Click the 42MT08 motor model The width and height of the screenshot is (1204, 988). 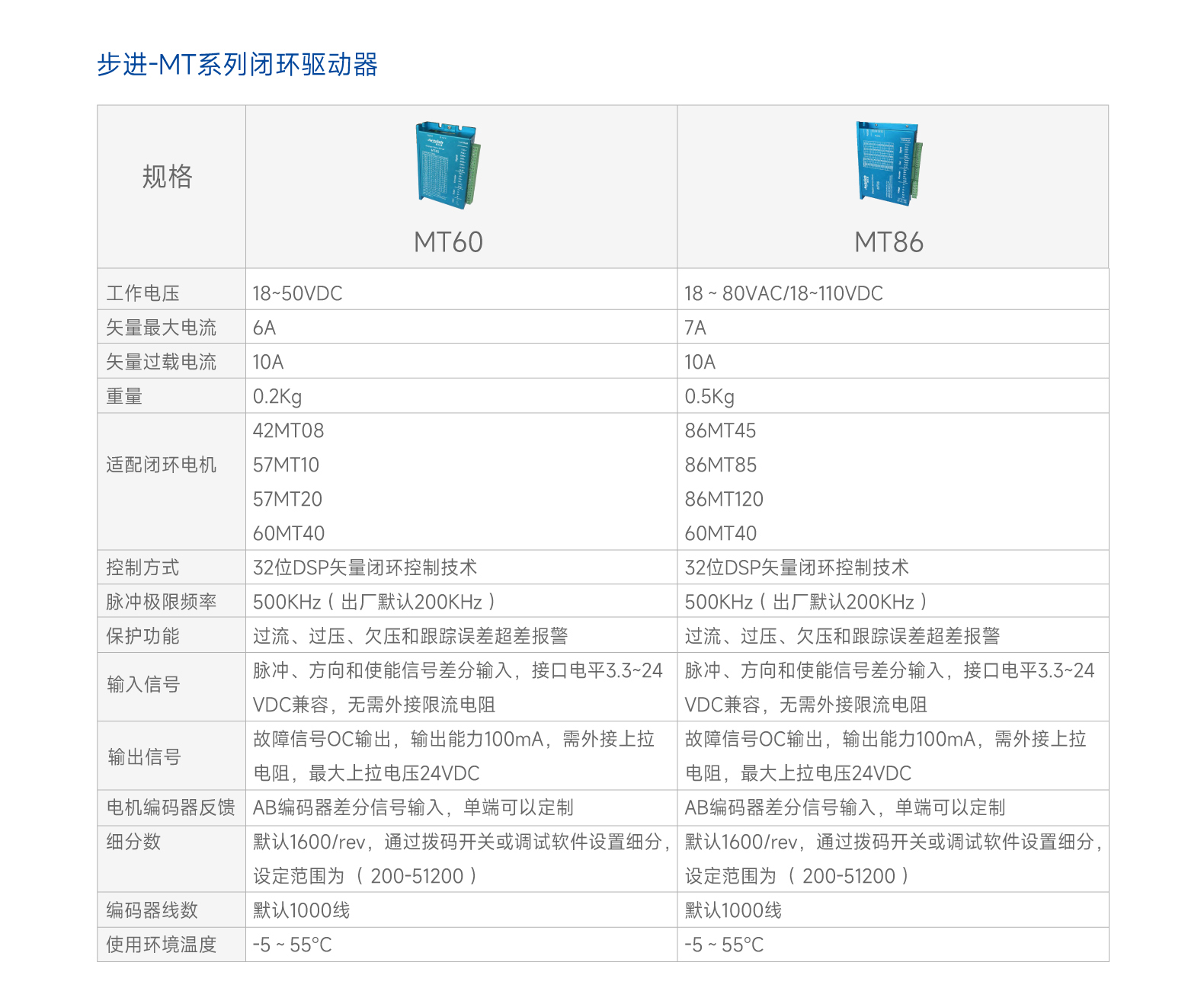288,430
